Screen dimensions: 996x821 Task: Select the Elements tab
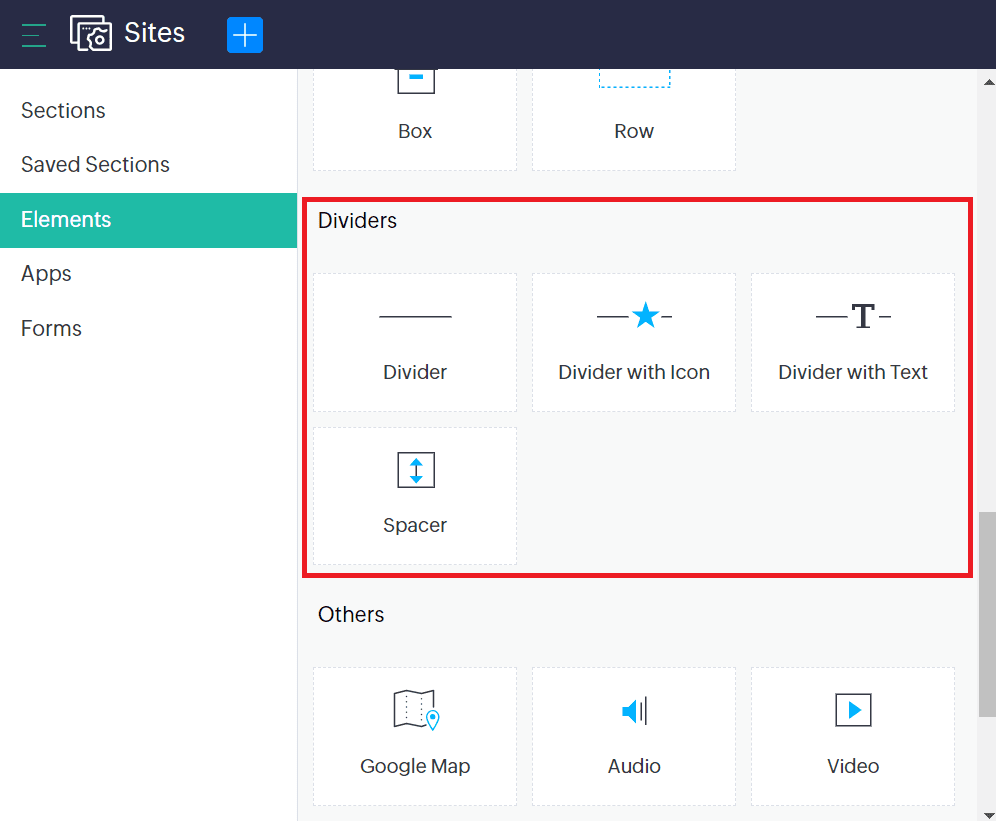pyautogui.click(x=149, y=220)
